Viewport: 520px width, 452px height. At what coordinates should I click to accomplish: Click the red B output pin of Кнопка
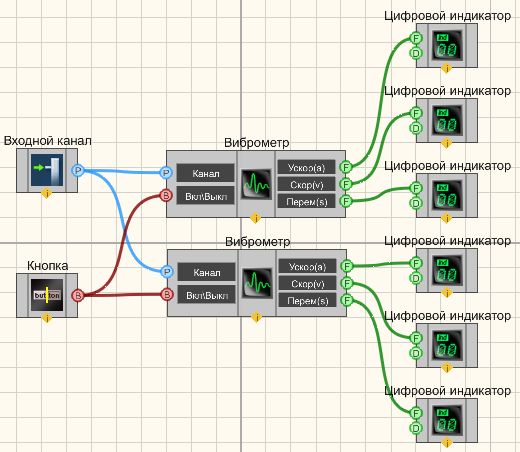78,295
